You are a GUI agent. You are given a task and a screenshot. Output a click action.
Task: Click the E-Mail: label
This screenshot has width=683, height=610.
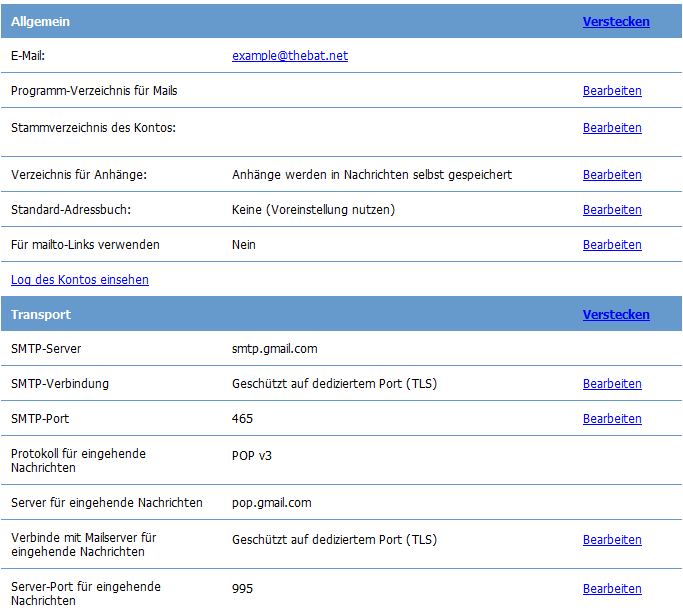click(x=28, y=56)
